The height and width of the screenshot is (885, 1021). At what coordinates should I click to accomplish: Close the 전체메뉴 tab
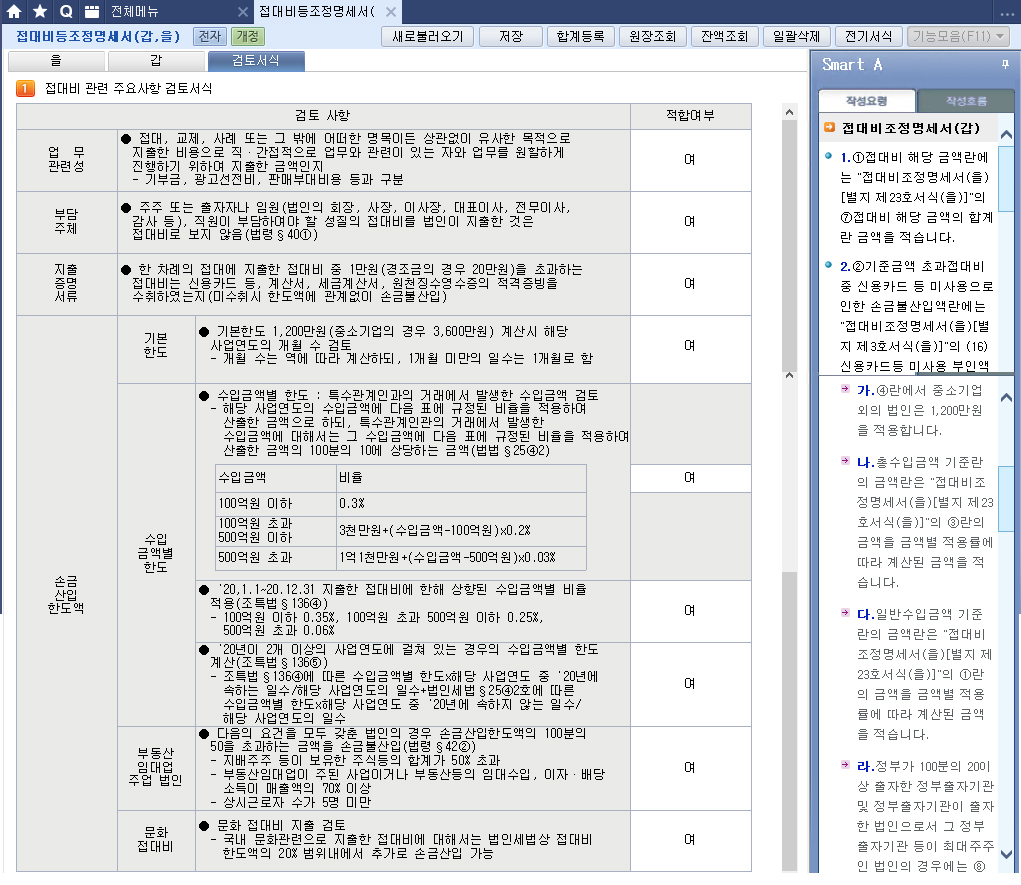[x=242, y=12]
